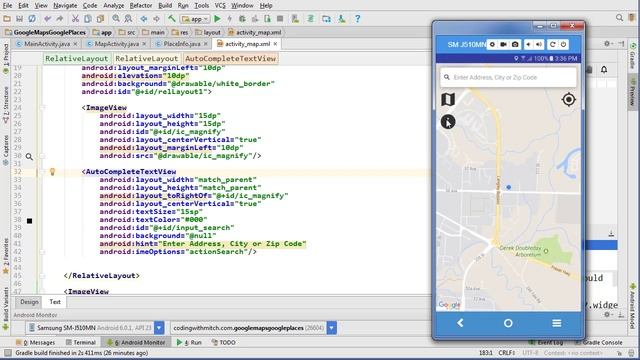Click the power icon on device mirror
This screenshot has height=360, width=640.
point(563,44)
